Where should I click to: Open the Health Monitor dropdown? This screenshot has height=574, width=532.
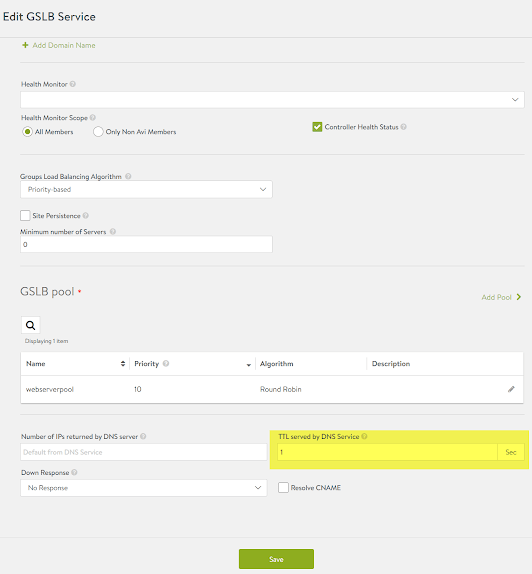coord(272,100)
